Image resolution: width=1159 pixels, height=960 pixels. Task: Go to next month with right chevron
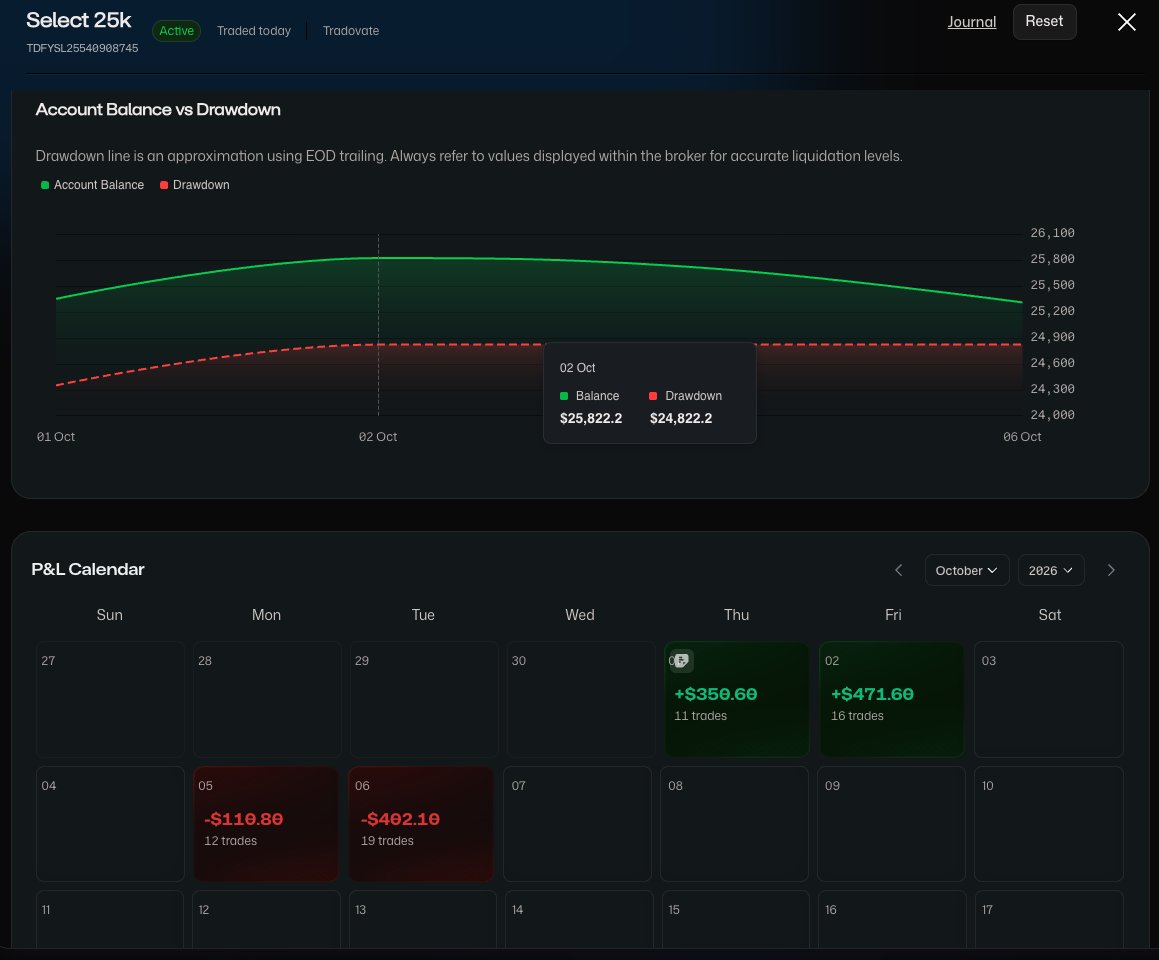click(1111, 570)
